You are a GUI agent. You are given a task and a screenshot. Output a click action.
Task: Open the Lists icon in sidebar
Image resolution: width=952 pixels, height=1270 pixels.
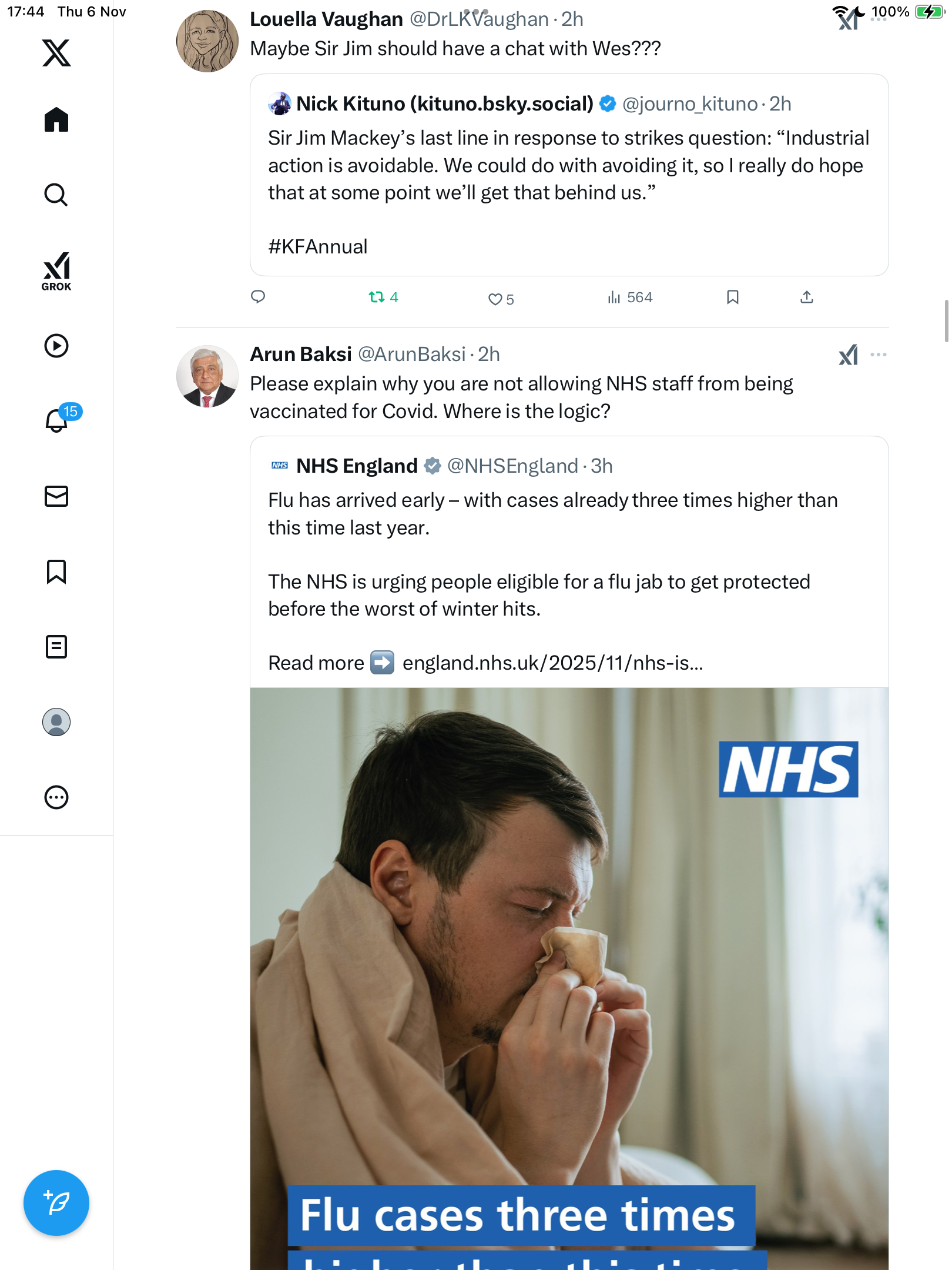(x=56, y=647)
